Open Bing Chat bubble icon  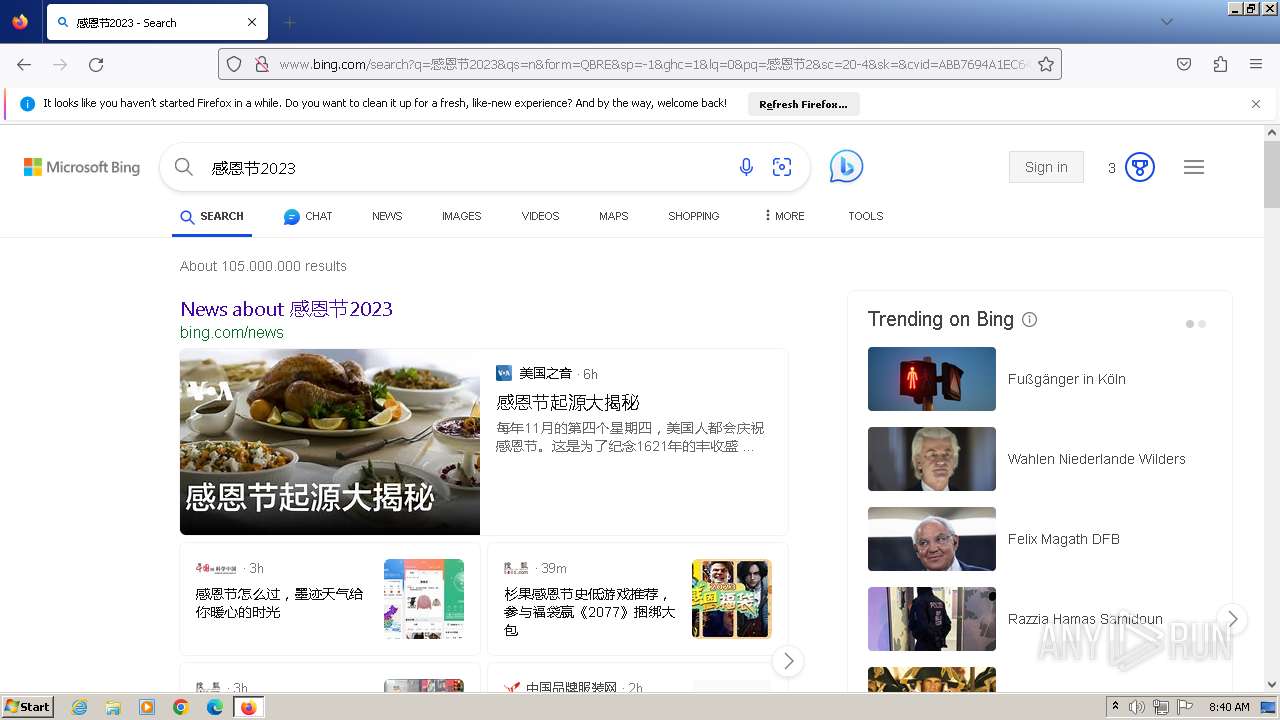click(x=846, y=167)
